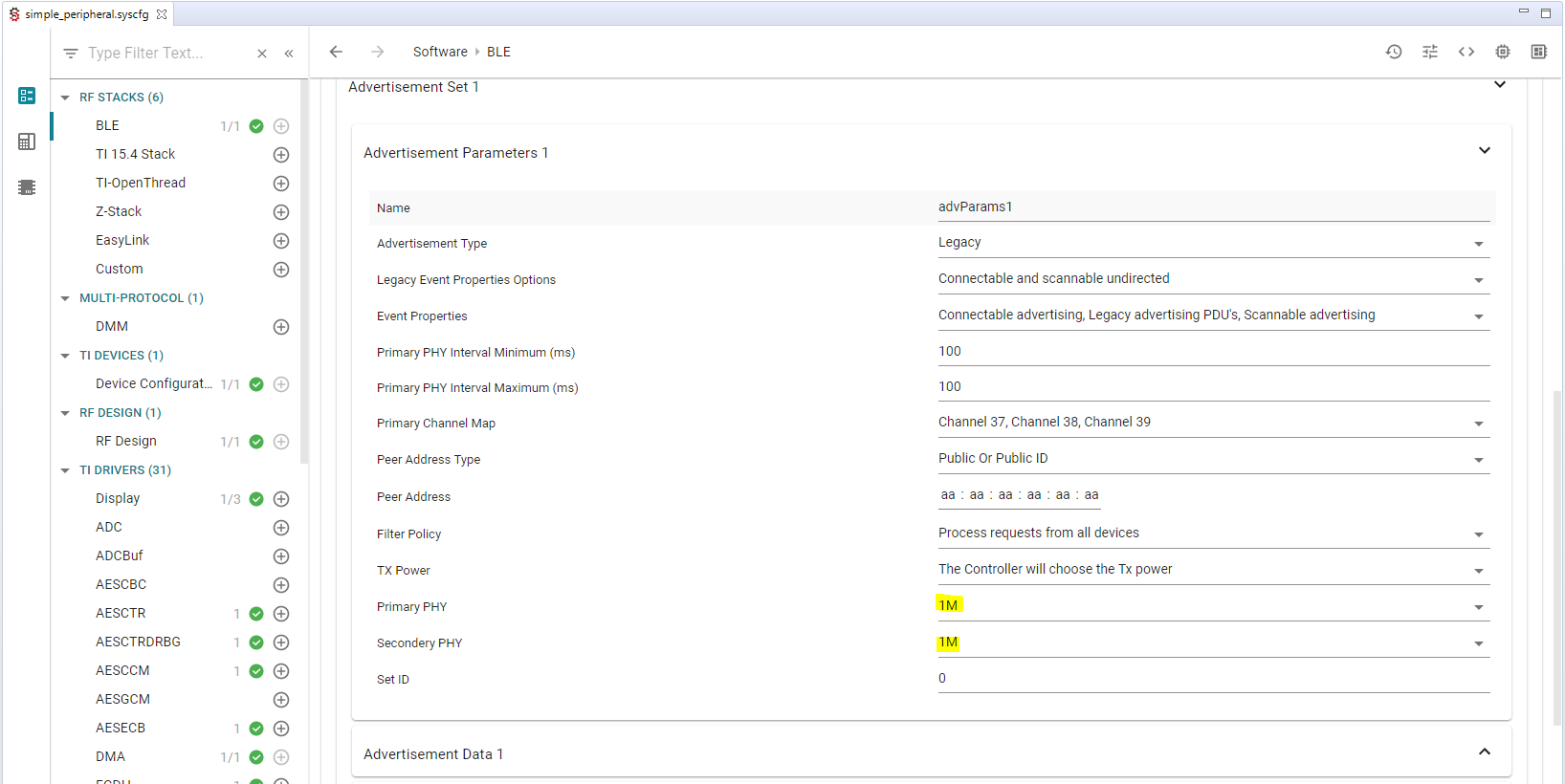
Task: Open the Display driver entry
Action: coord(118,498)
